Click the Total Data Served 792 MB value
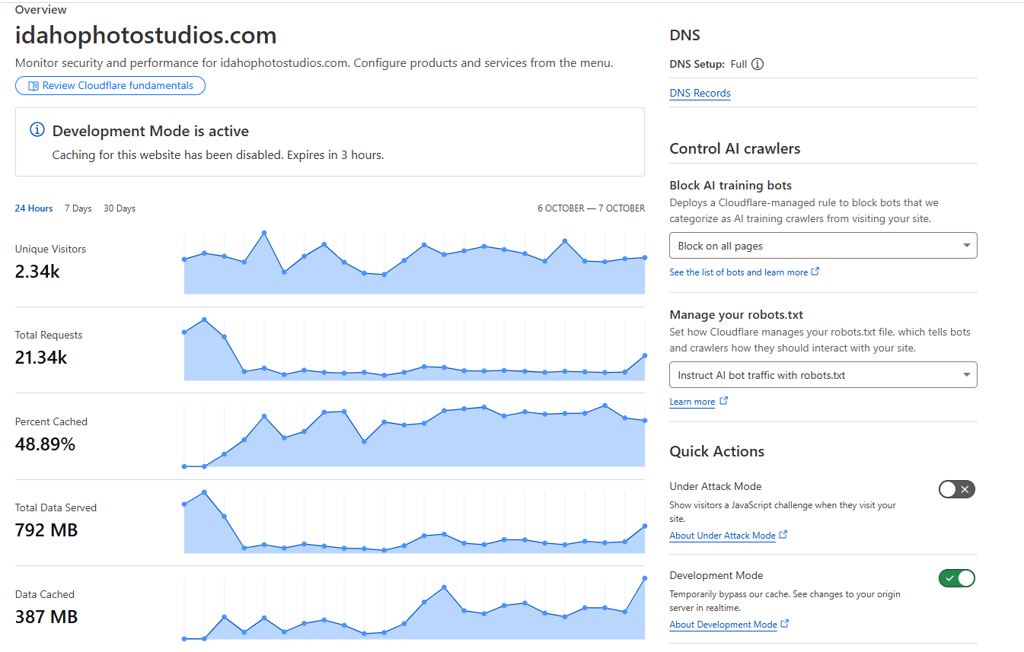Screen dimensions: 1024x652 tap(46, 530)
